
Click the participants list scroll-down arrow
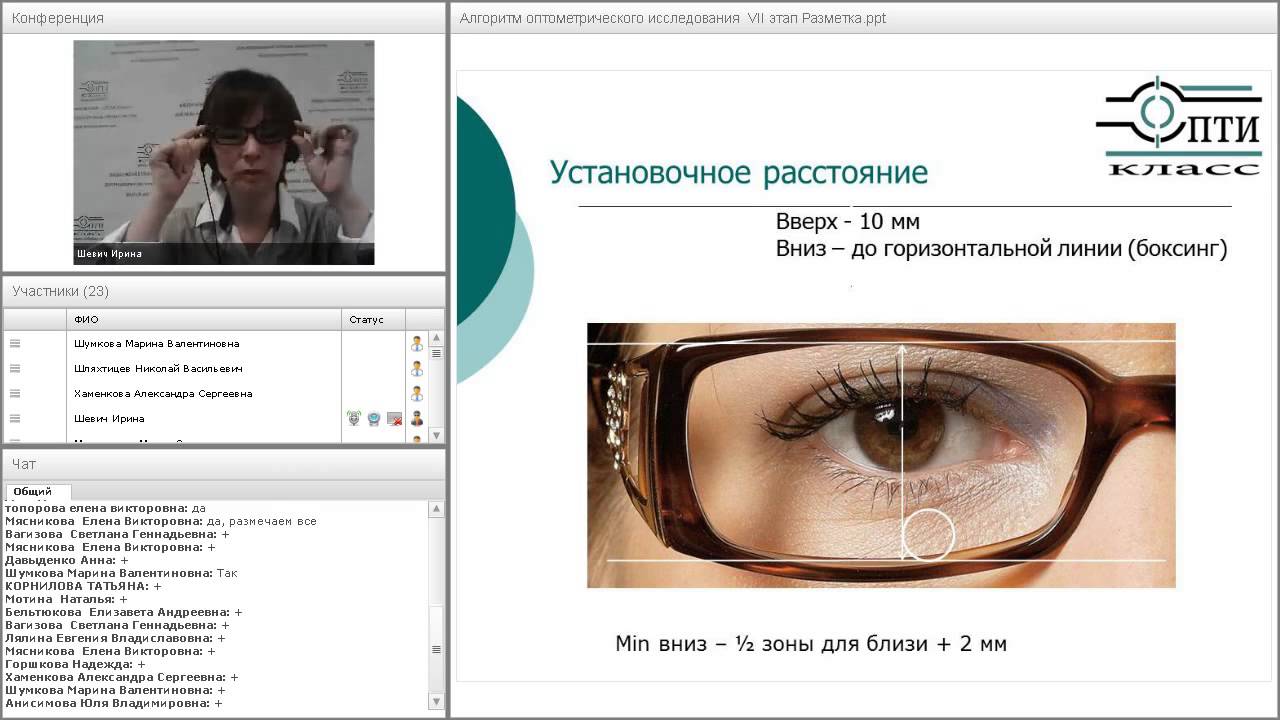[437, 438]
